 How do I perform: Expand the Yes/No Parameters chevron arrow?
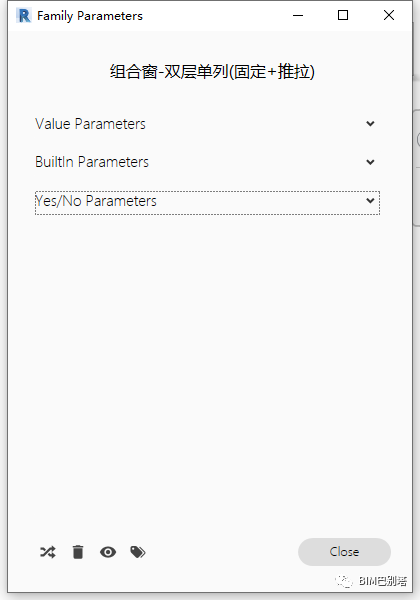click(370, 201)
